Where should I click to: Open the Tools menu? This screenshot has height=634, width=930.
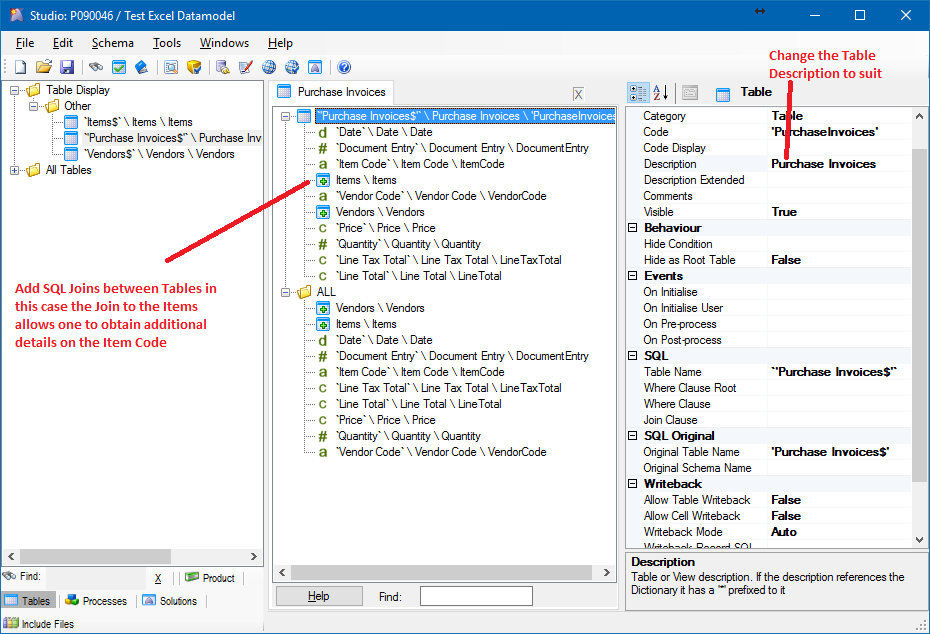pyautogui.click(x=167, y=43)
